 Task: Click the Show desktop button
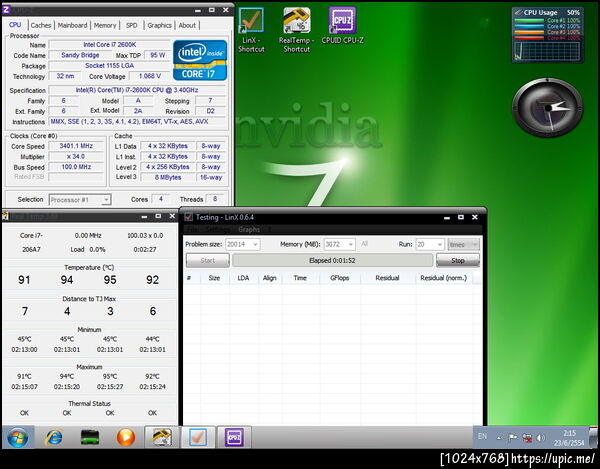click(x=593, y=437)
